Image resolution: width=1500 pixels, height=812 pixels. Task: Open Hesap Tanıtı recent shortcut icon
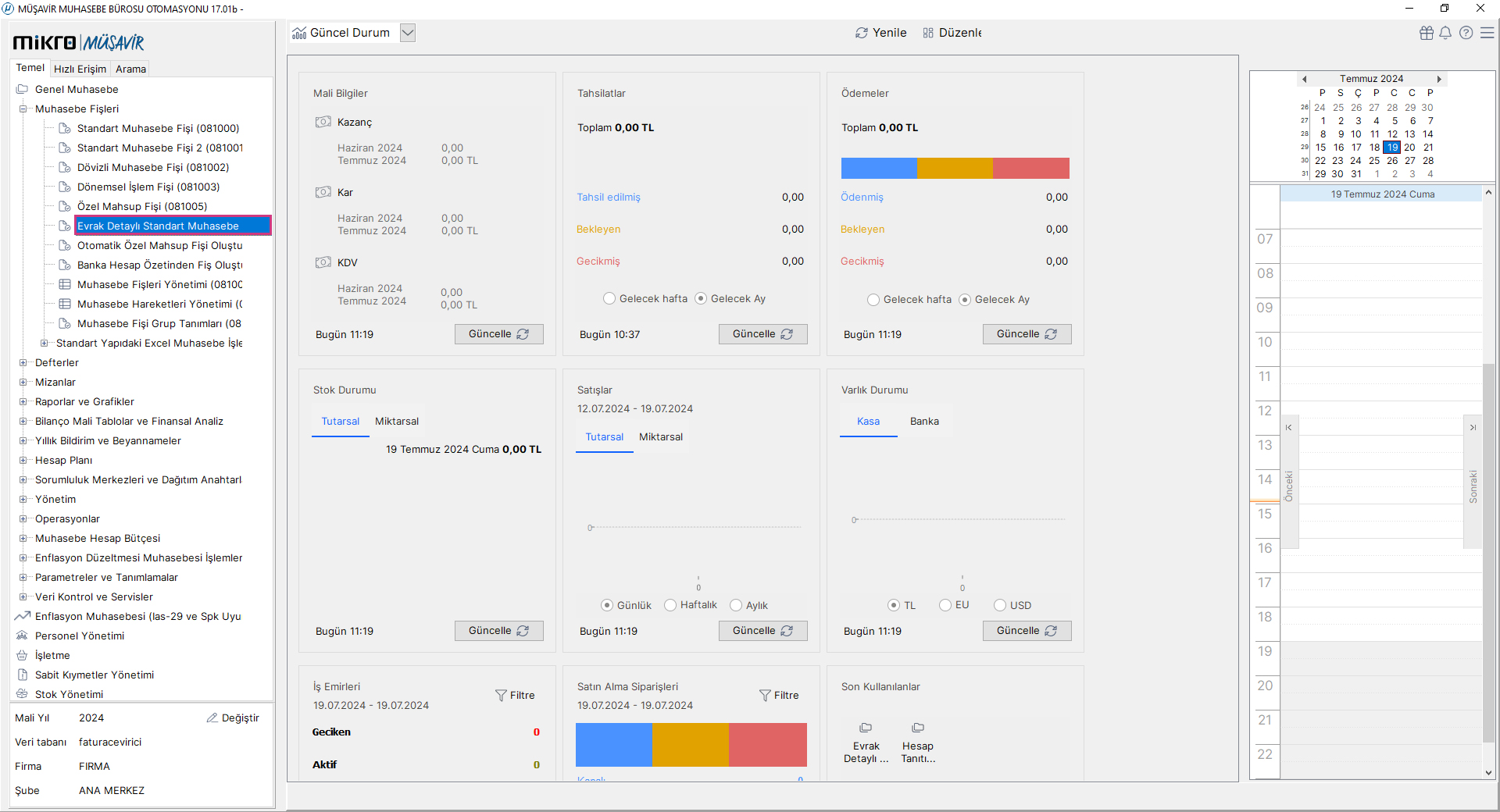[918, 728]
